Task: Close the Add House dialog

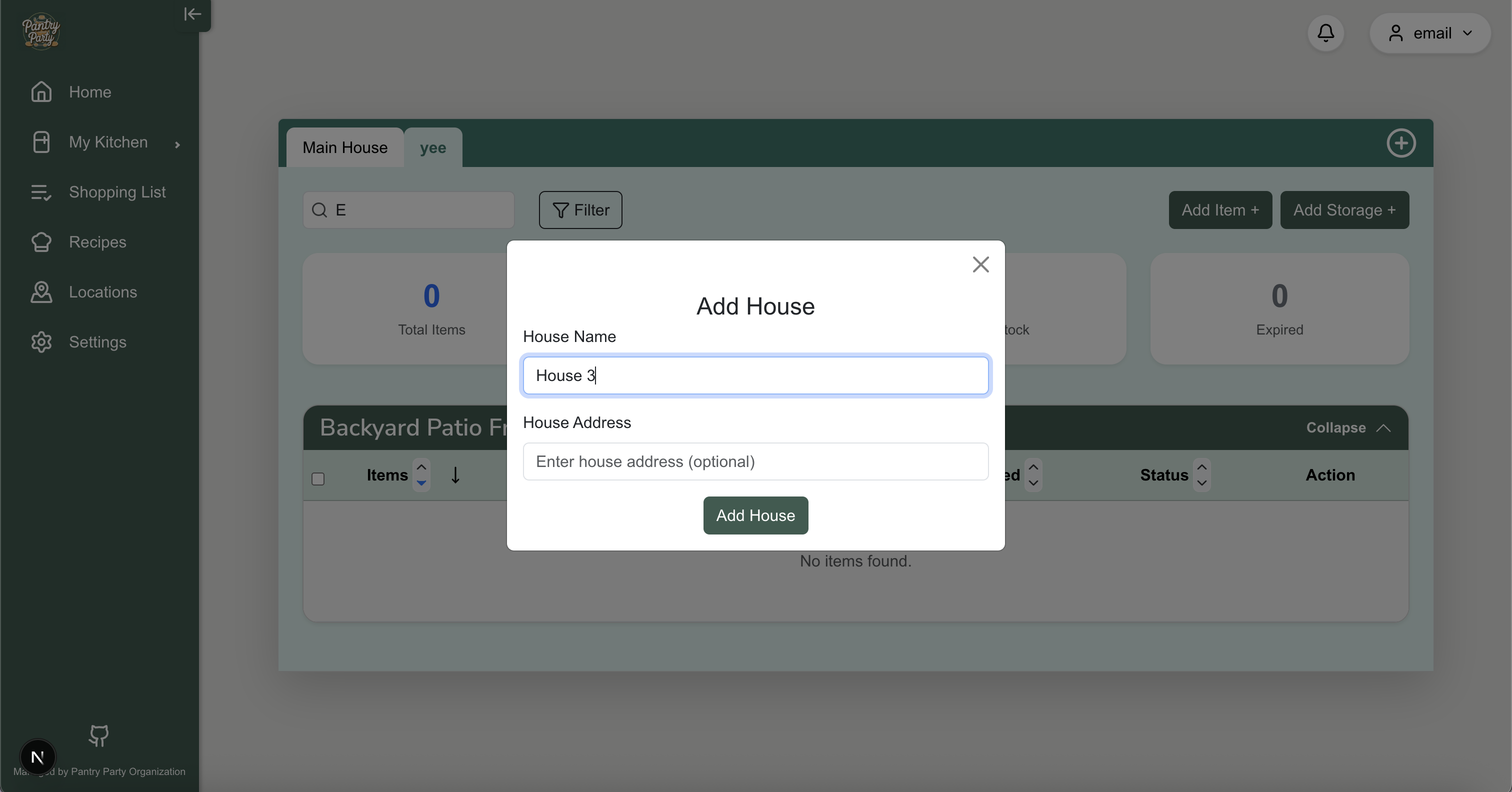Action: click(x=980, y=264)
